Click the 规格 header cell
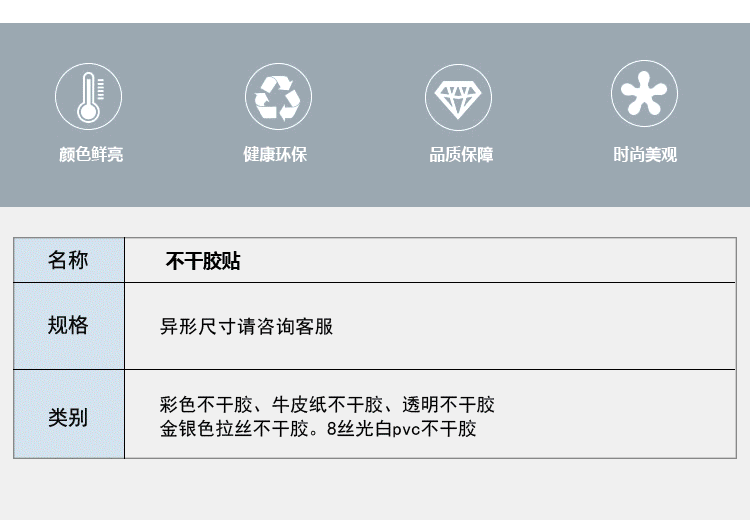Screen dimensions: 750x532 tap(69, 326)
